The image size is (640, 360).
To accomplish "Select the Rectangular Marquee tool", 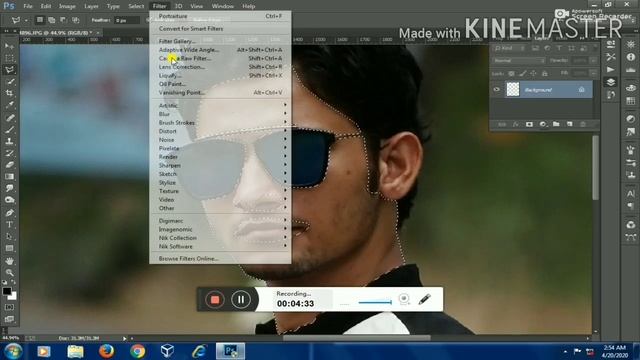I will click(x=9, y=58).
